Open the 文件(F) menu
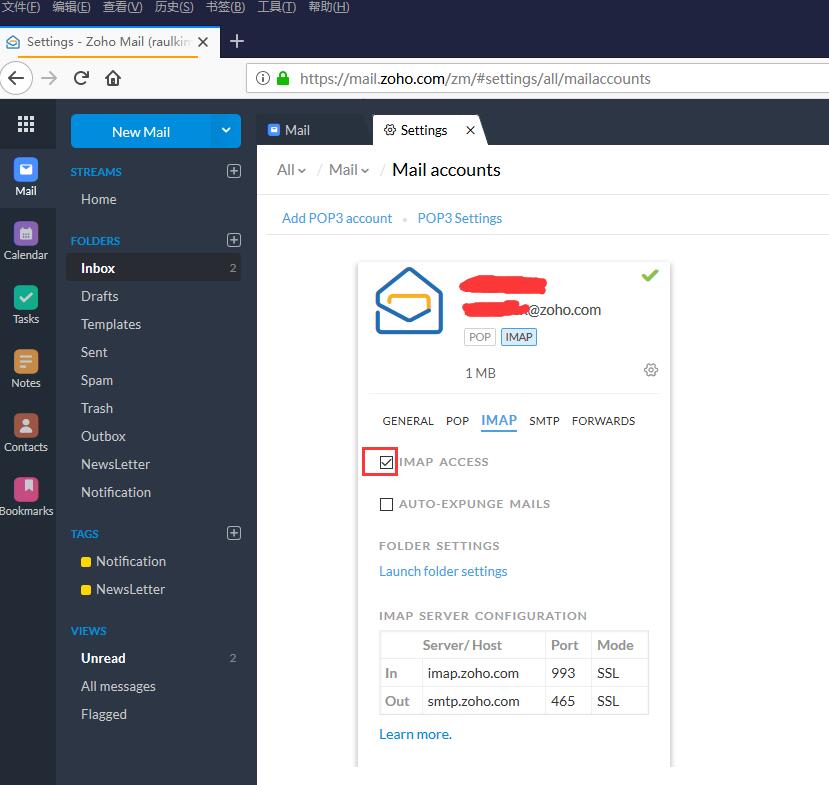829x785 pixels. click(21, 7)
